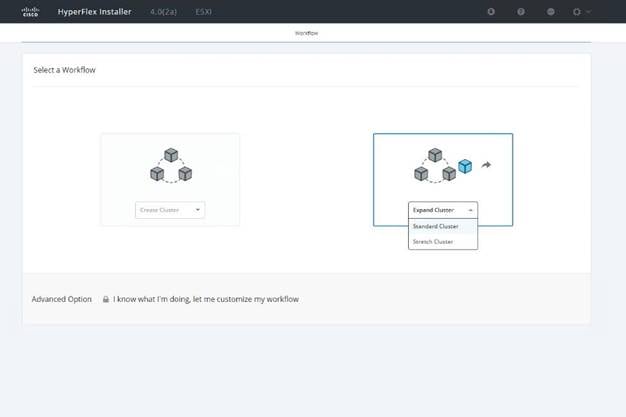Choose Stretch Cluster from the list

point(443,242)
